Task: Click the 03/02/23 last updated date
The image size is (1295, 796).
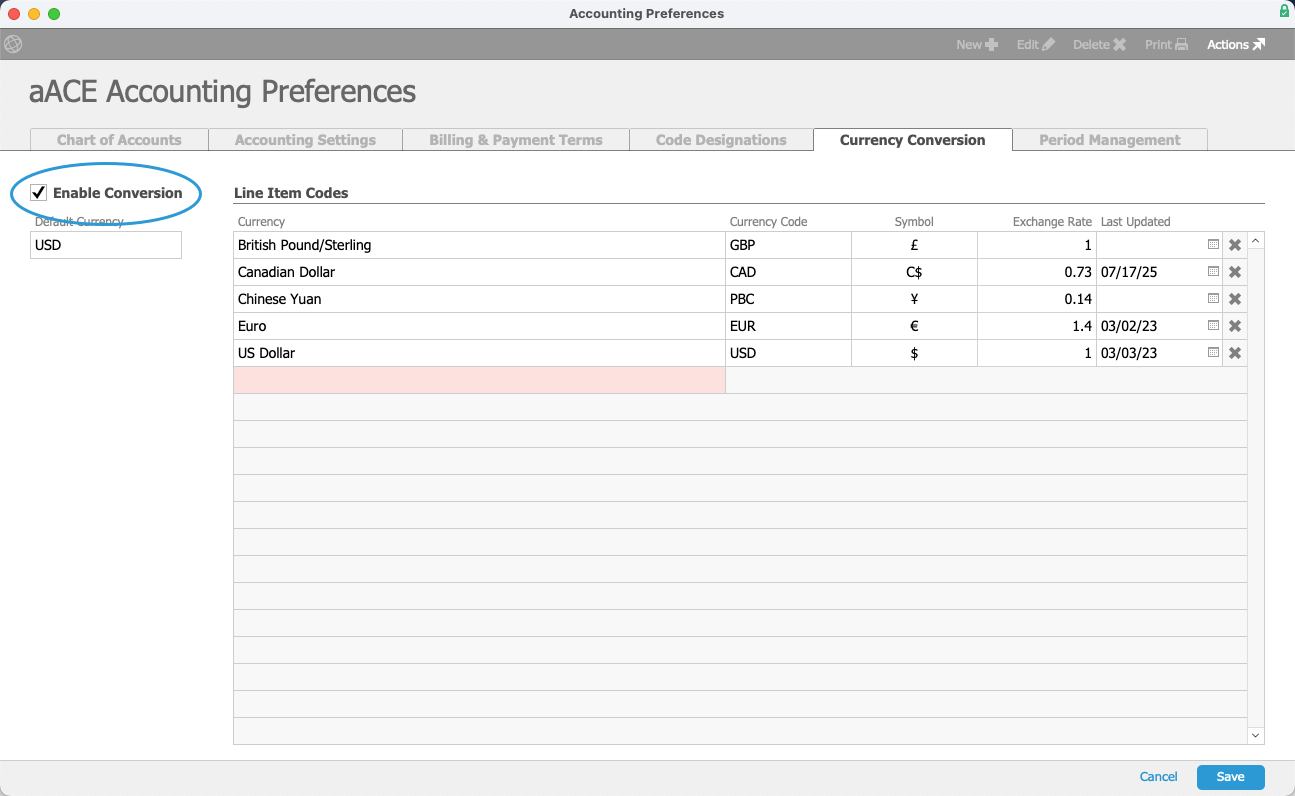Action: (1129, 326)
